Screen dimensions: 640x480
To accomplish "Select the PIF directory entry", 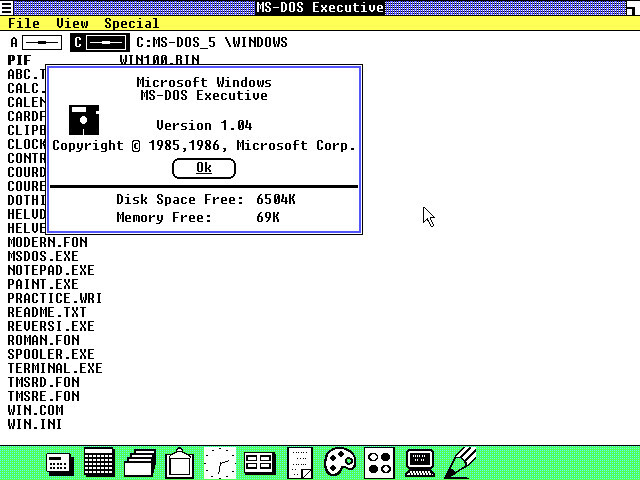I will tap(19, 60).
